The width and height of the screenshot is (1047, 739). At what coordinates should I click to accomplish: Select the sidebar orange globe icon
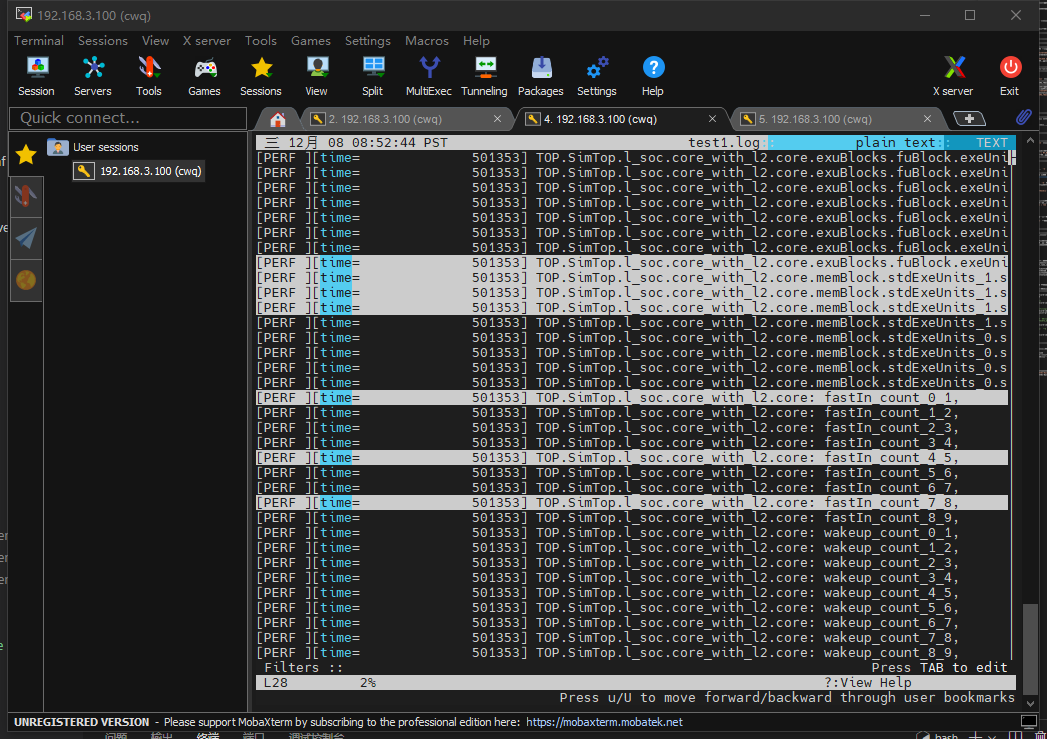pos(26,280)
